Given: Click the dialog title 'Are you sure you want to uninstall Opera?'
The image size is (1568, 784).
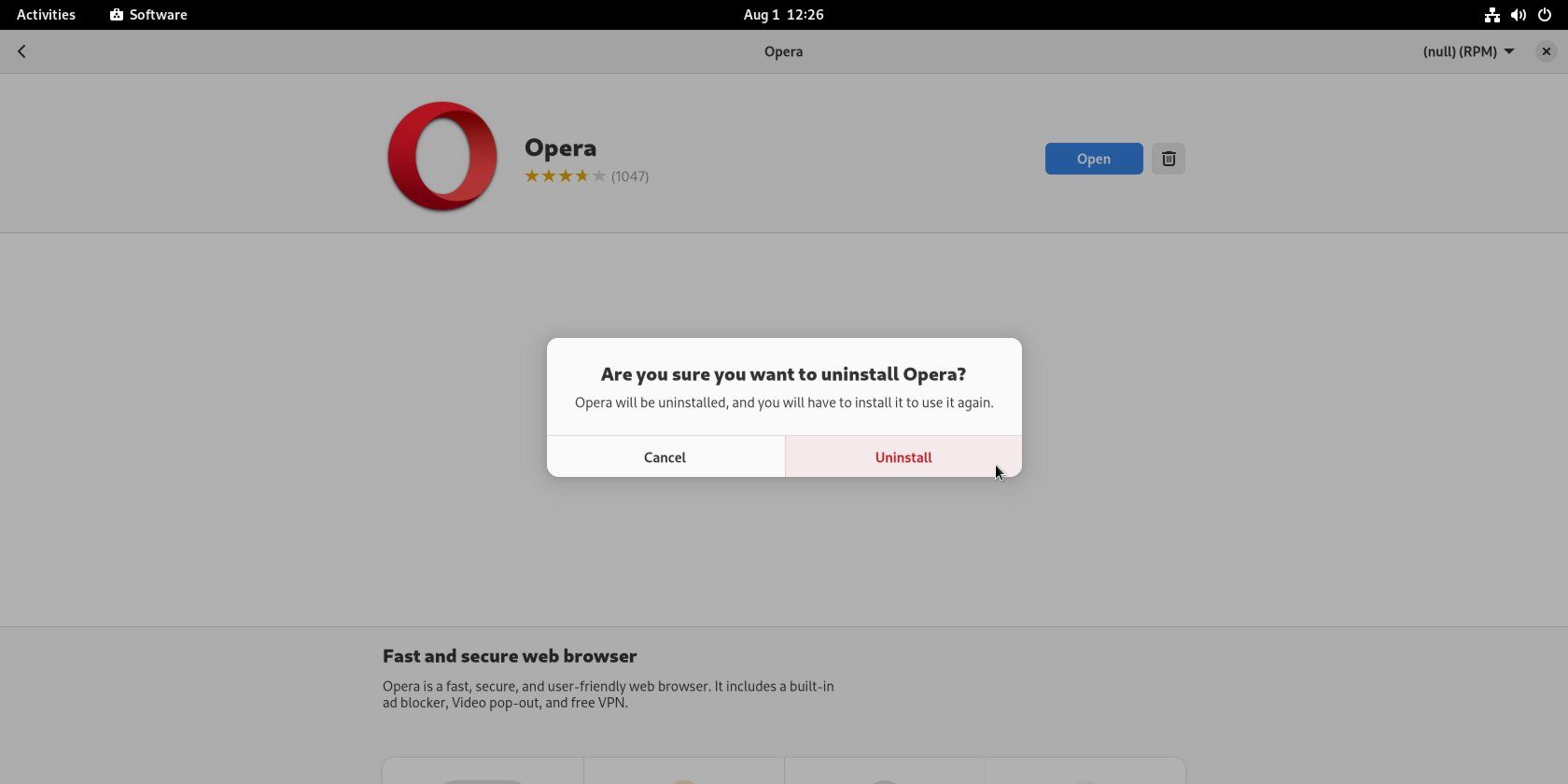Looking at the screenshot, I should (x=784, y=374).
